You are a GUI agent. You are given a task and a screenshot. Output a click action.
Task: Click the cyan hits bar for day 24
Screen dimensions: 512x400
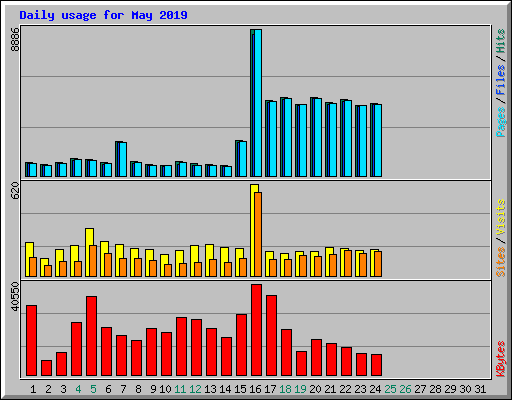point(378,141)
